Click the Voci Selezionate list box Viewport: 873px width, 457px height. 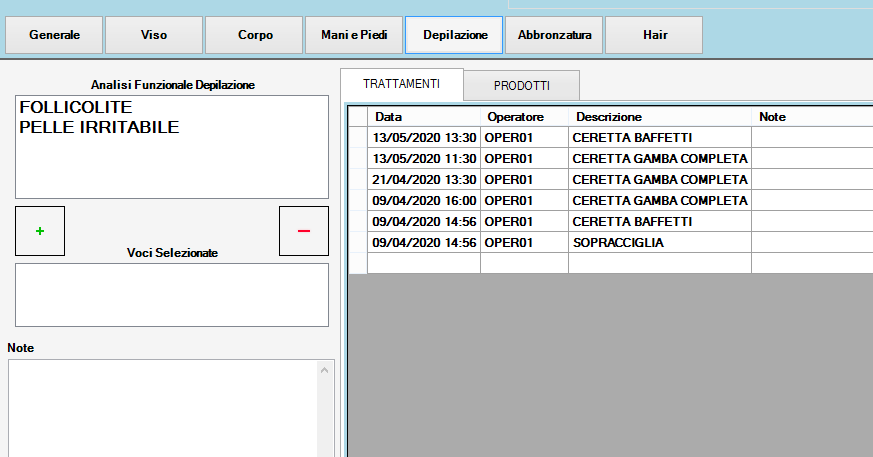pyautogui.click(x=171, y=294)
